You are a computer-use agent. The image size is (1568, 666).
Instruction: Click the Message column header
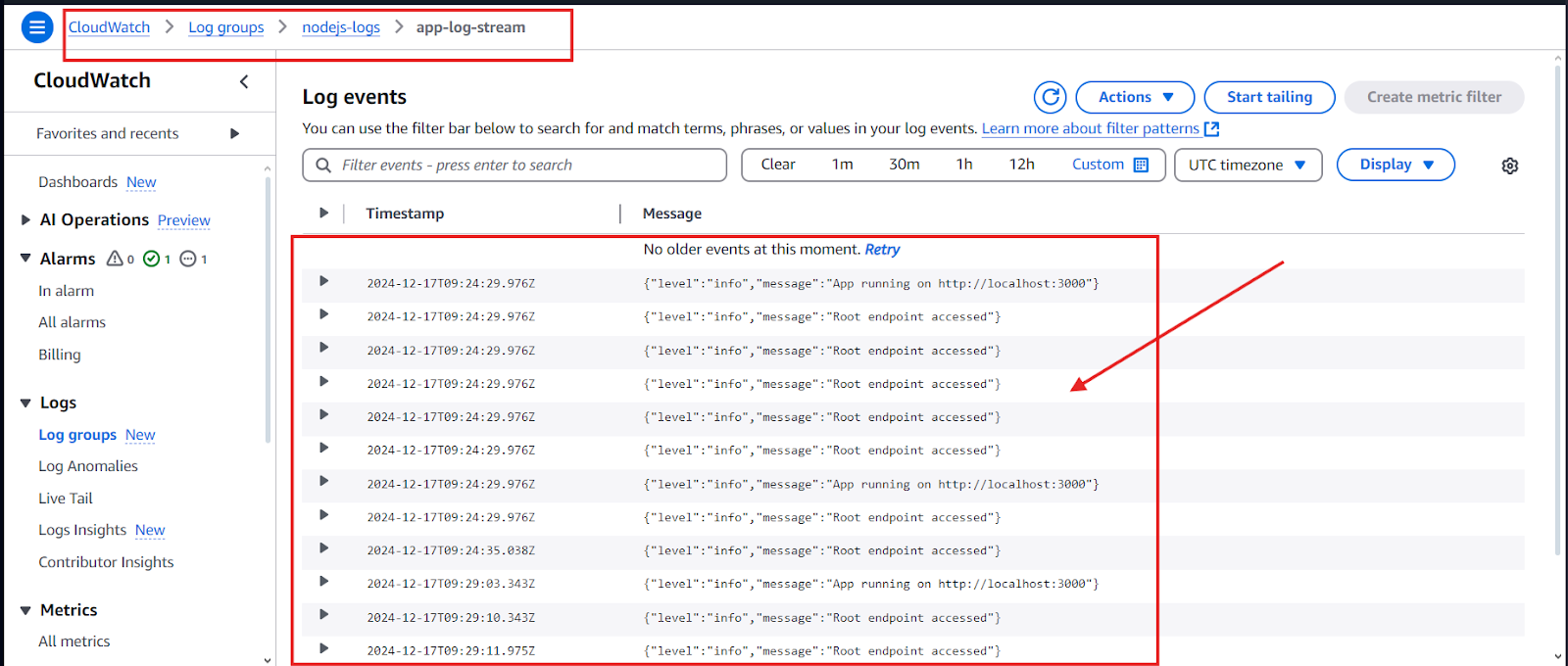point(672,214)
